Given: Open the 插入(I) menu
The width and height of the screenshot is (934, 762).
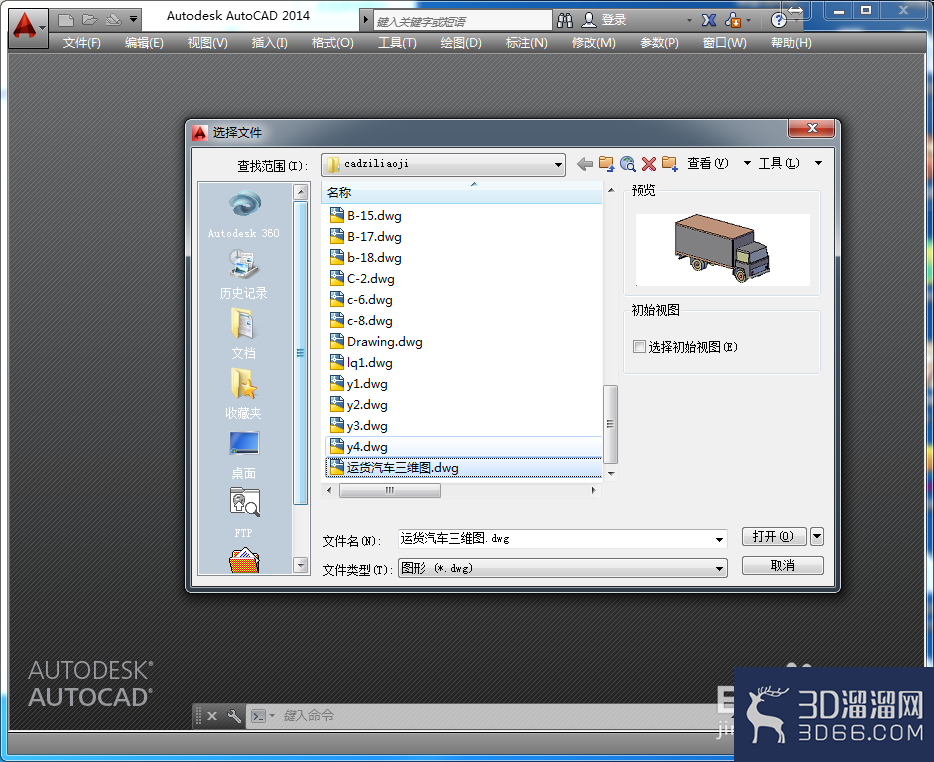Looking at the screenshot, I should [269, 43].
